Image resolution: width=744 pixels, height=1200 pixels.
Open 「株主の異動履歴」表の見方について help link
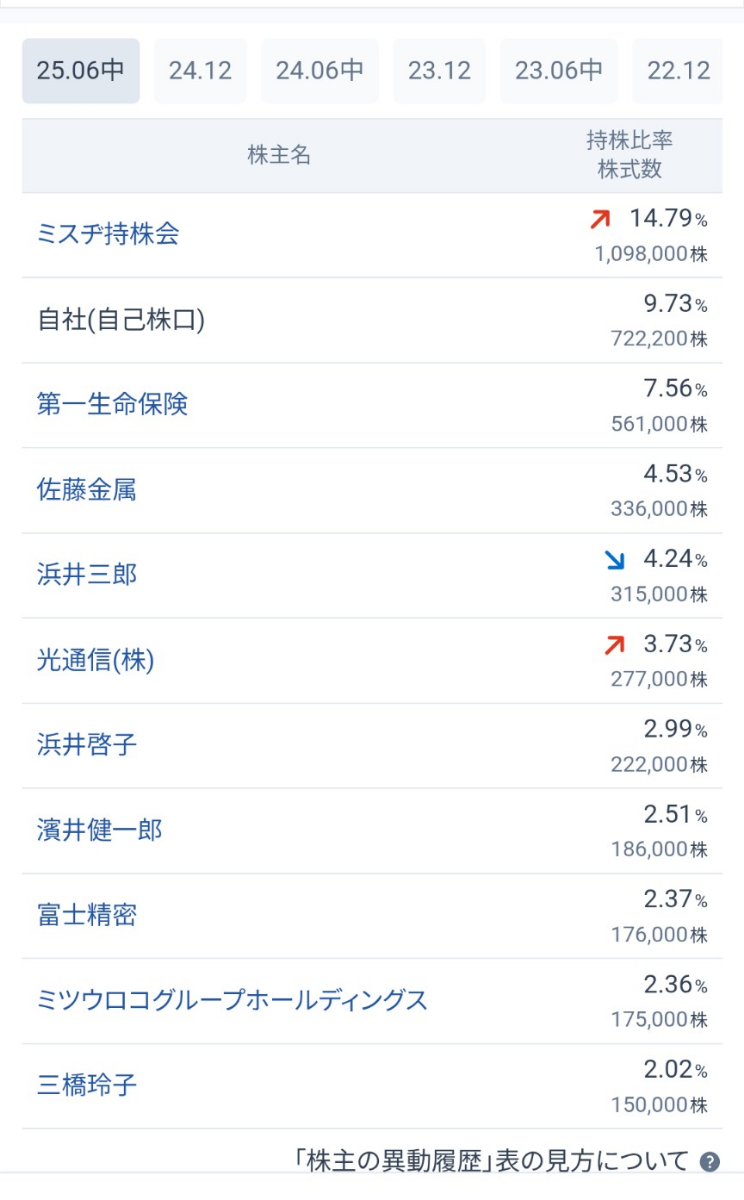point(491,1161)
